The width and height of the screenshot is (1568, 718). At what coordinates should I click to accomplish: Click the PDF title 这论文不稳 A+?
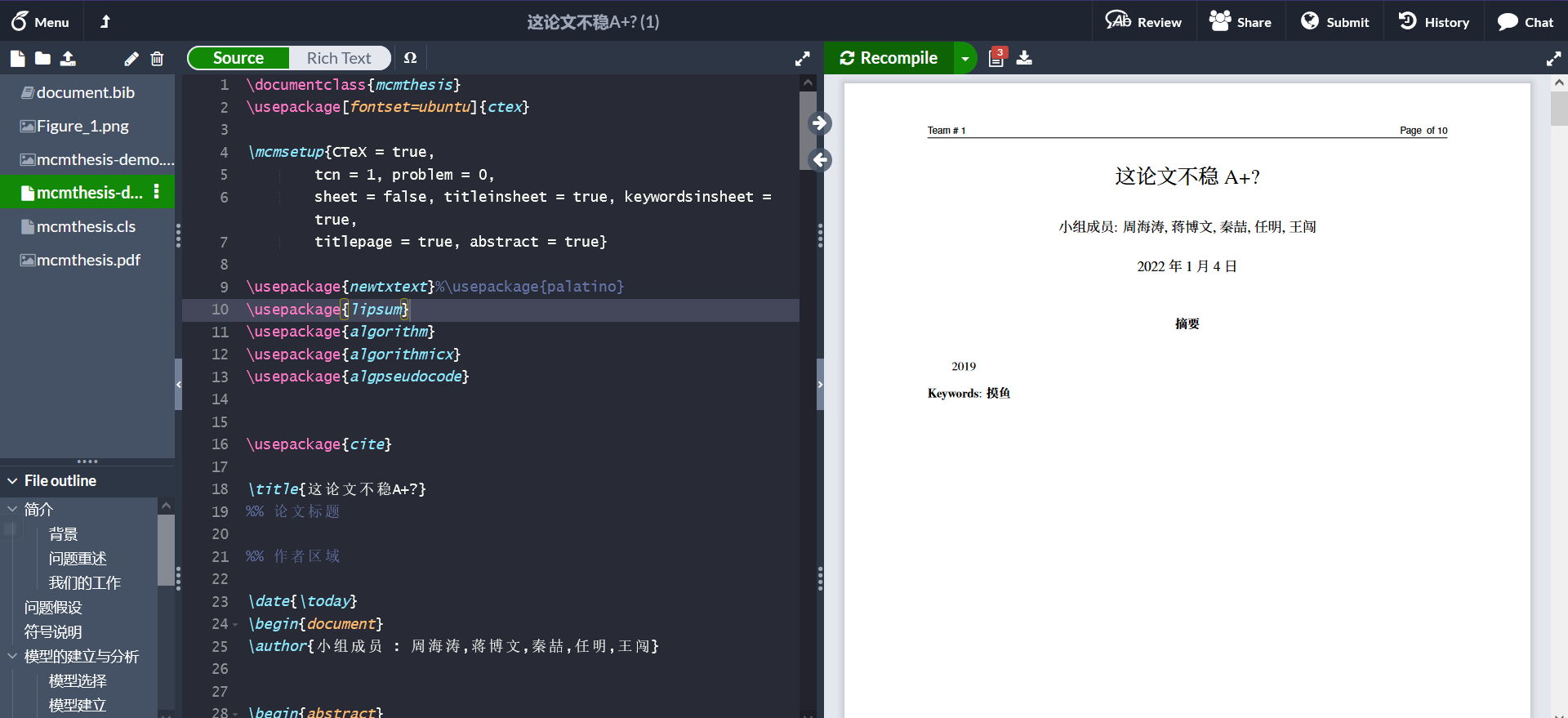click(x=1187, y=176)
